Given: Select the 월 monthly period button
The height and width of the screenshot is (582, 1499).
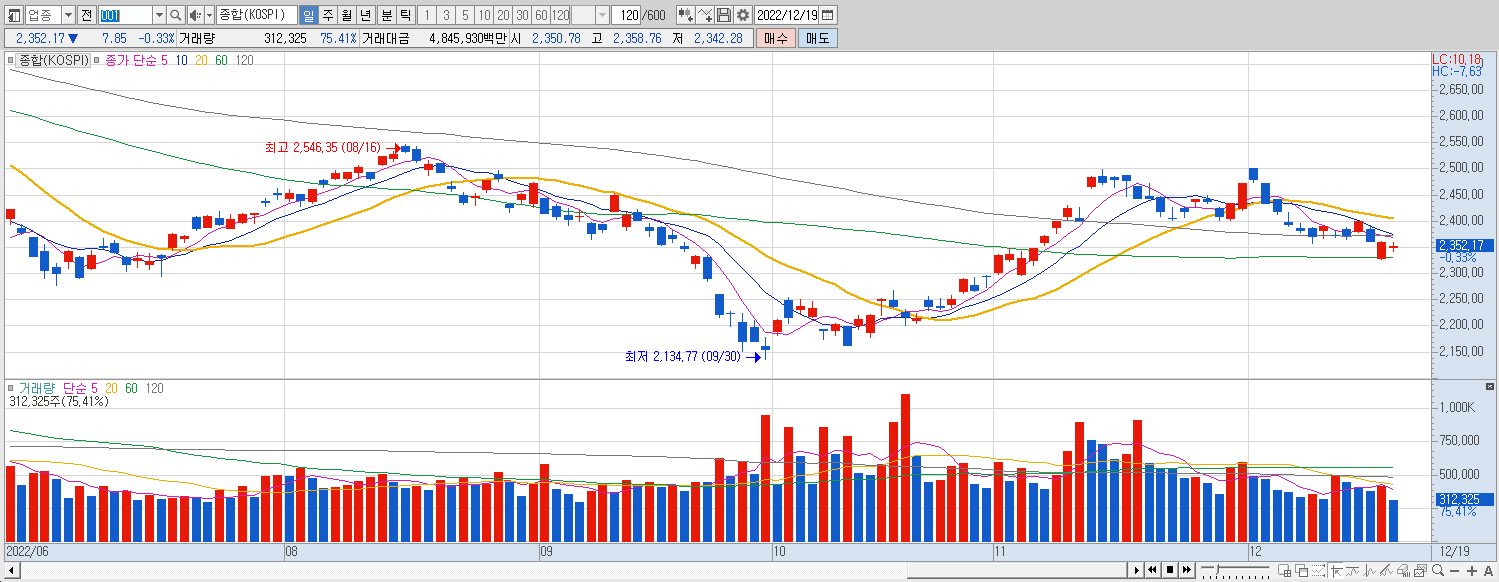Looking at the screenshot, I should point(346,15).
